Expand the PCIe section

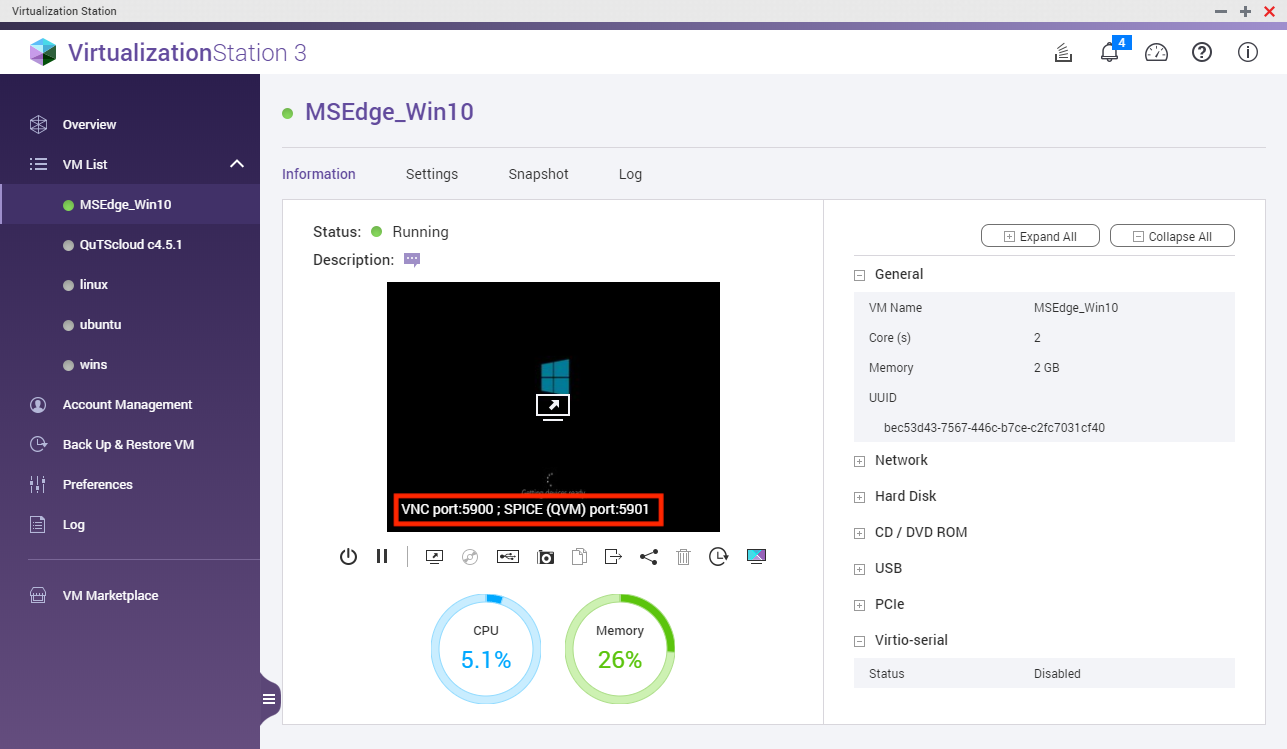point(859,605)
